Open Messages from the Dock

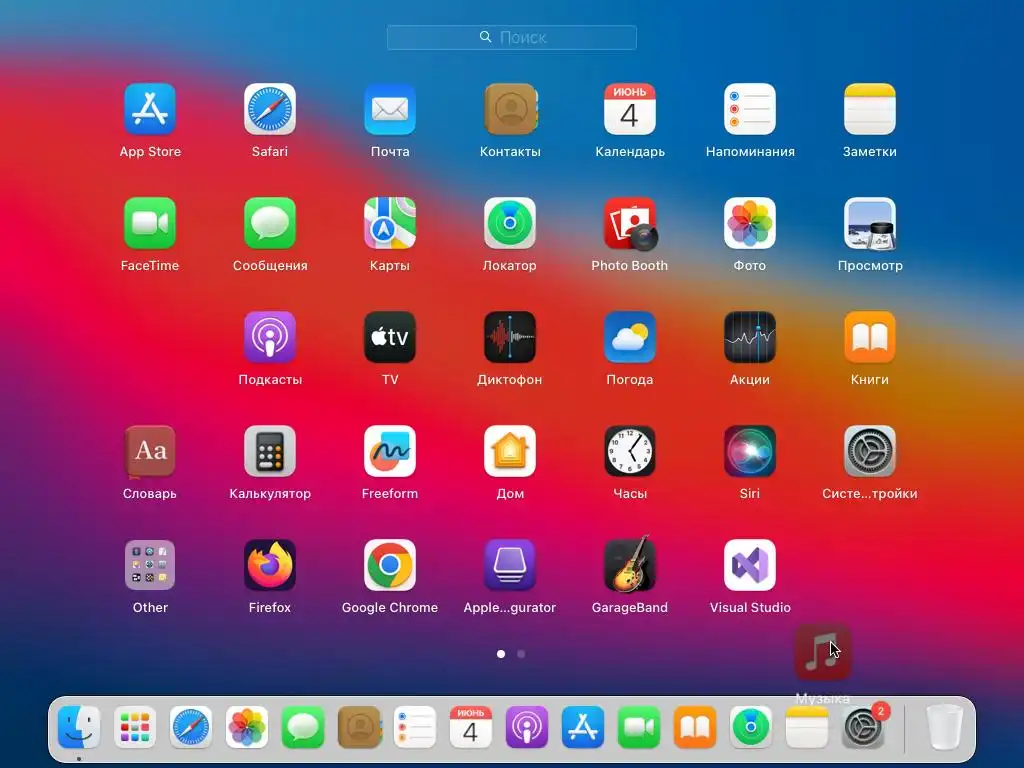pos(303,727)
